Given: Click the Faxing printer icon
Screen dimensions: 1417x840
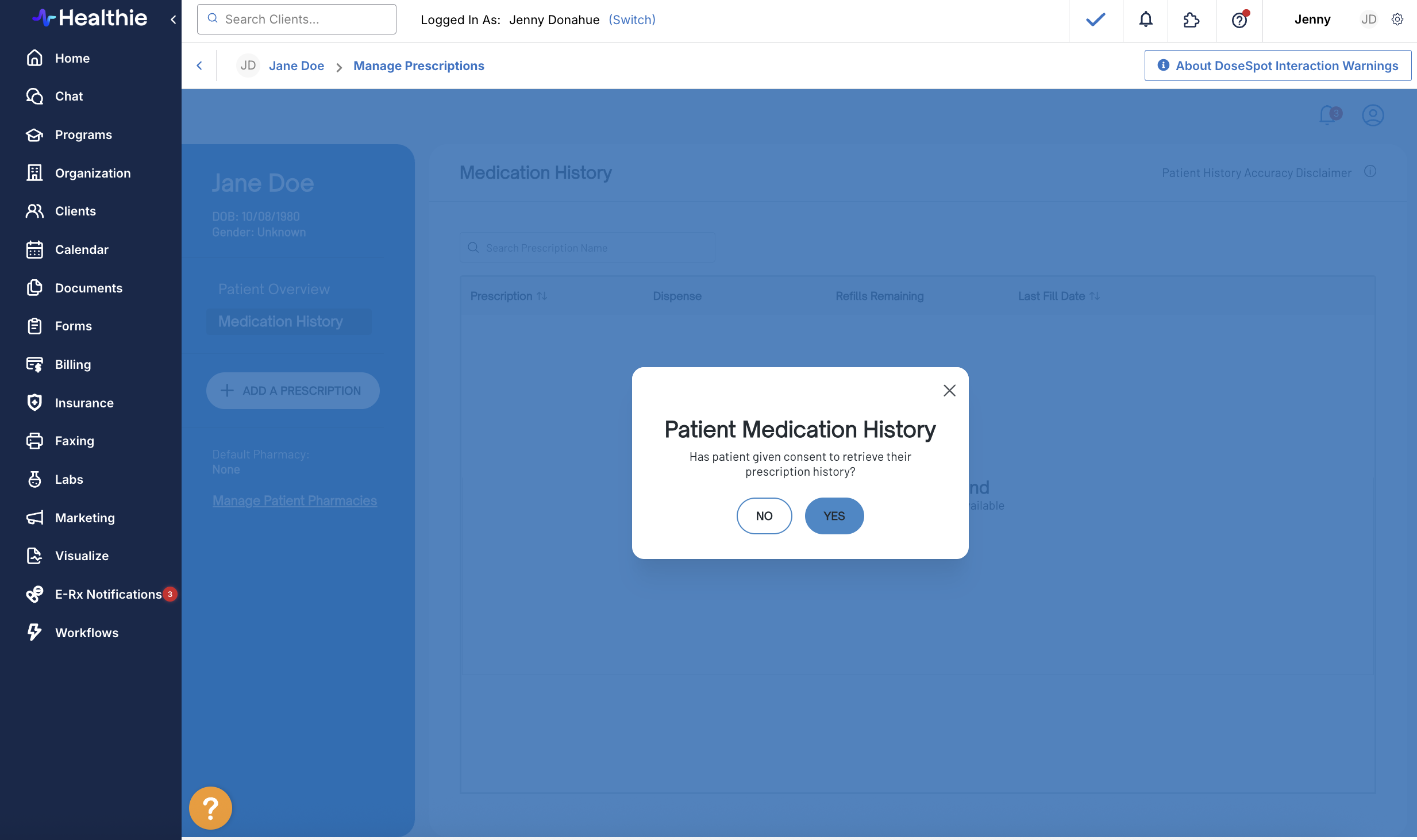Looking at the screenshot, I should click(x=34, y=441).
